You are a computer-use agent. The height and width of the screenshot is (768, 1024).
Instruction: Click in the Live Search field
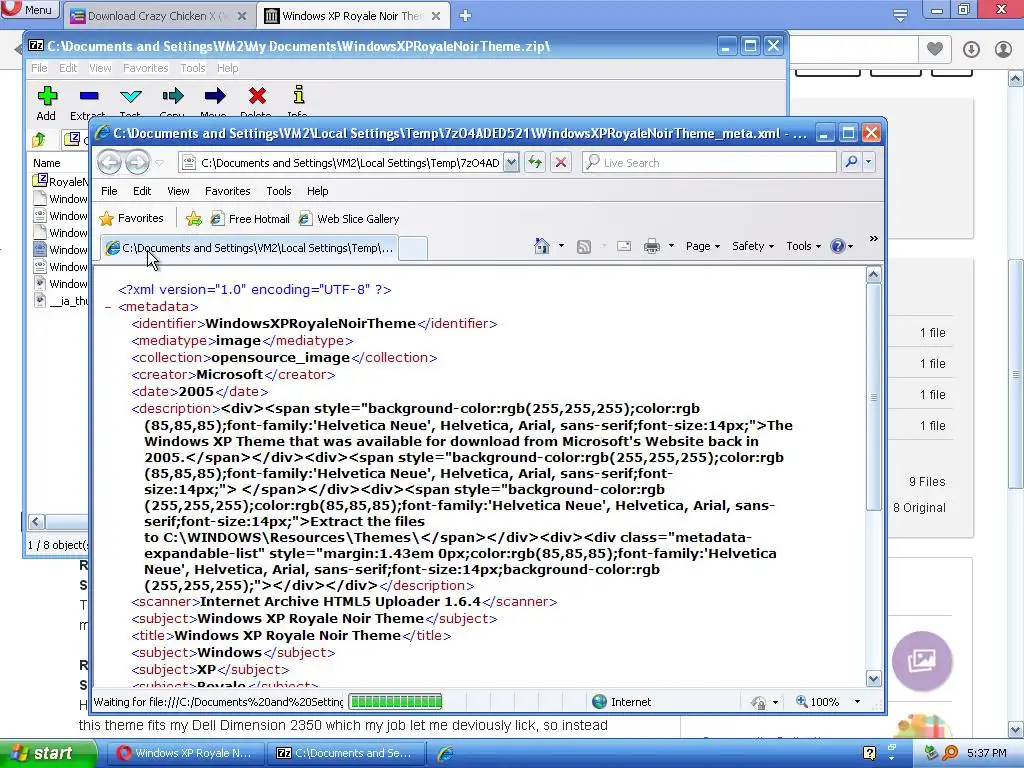(709, 163)
